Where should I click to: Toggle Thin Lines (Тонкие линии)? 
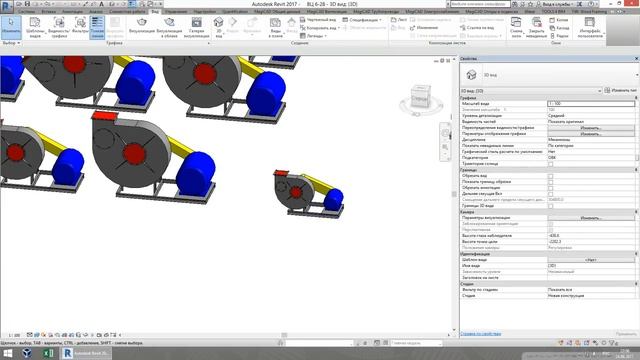[97, 27]
